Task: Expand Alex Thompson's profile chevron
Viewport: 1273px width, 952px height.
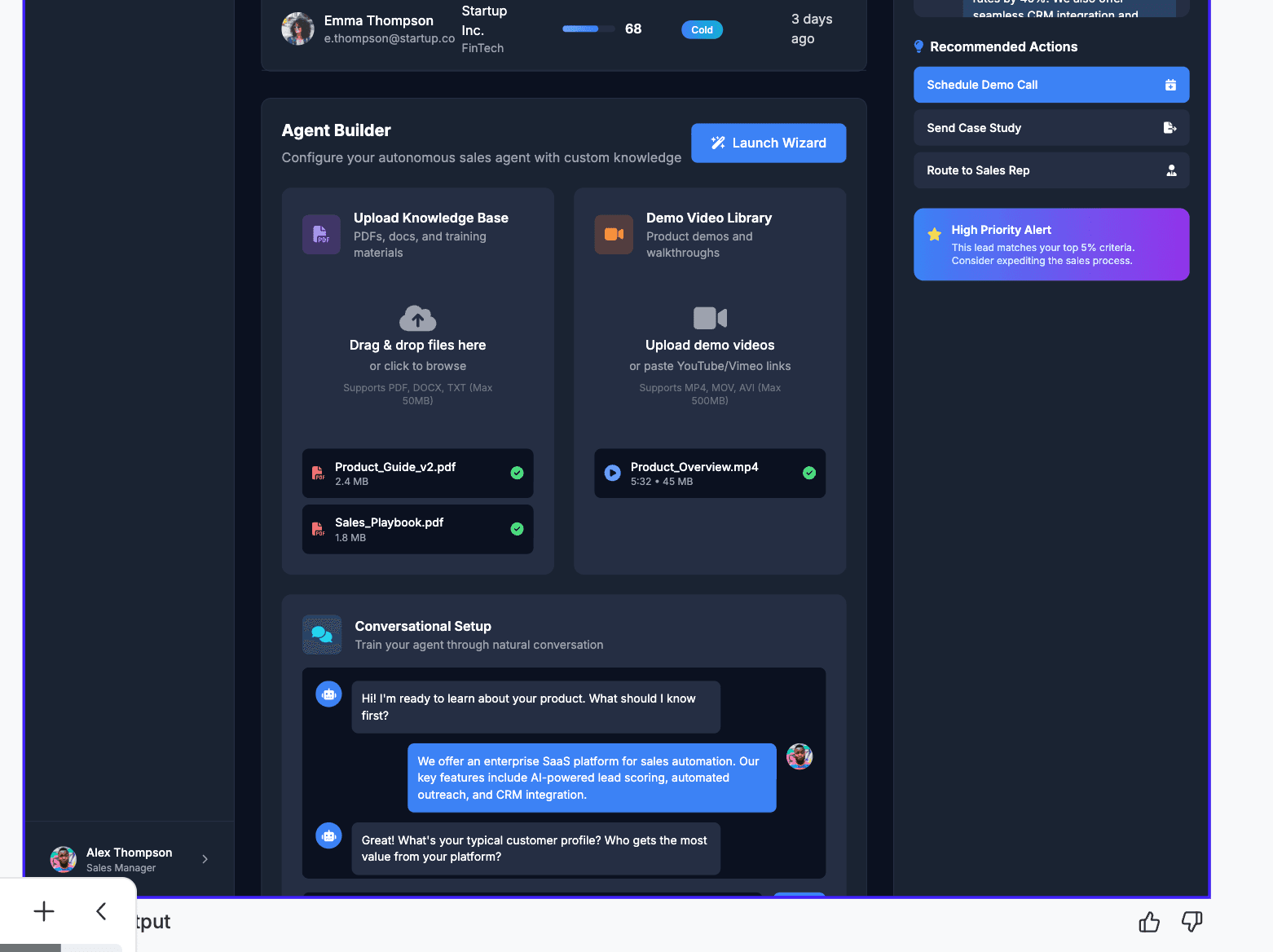Action: pos(205,859)
